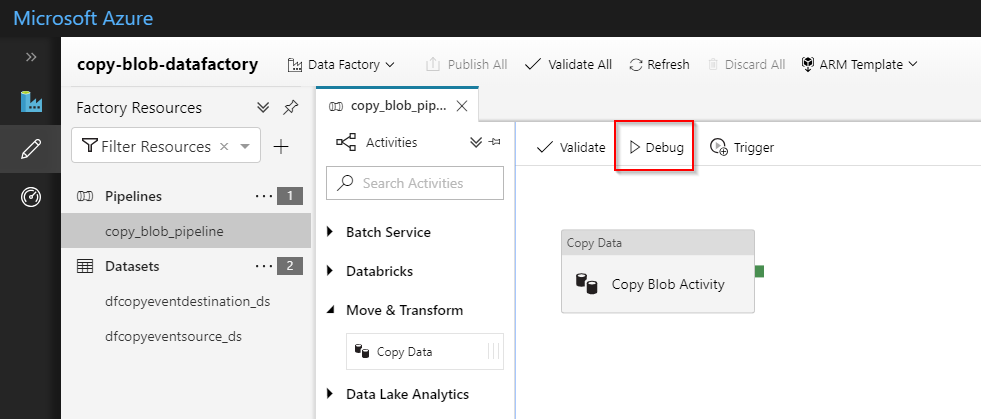The width and height of the screenshot is (981, 419).
Task: Pin the Factory Resources panel
Action: 290,108
